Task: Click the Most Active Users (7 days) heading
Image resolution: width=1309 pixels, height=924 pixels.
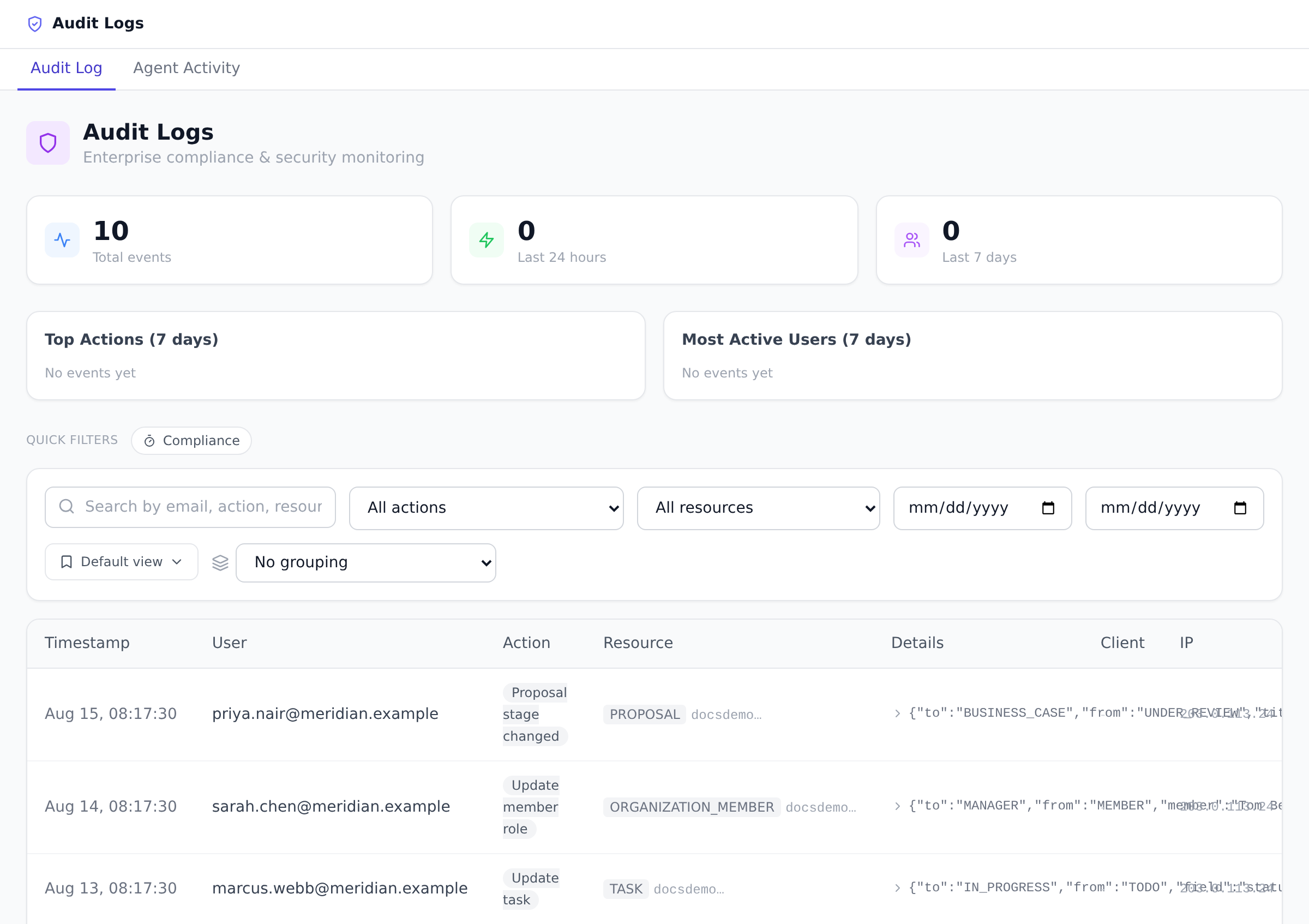Action: (796, 340)
